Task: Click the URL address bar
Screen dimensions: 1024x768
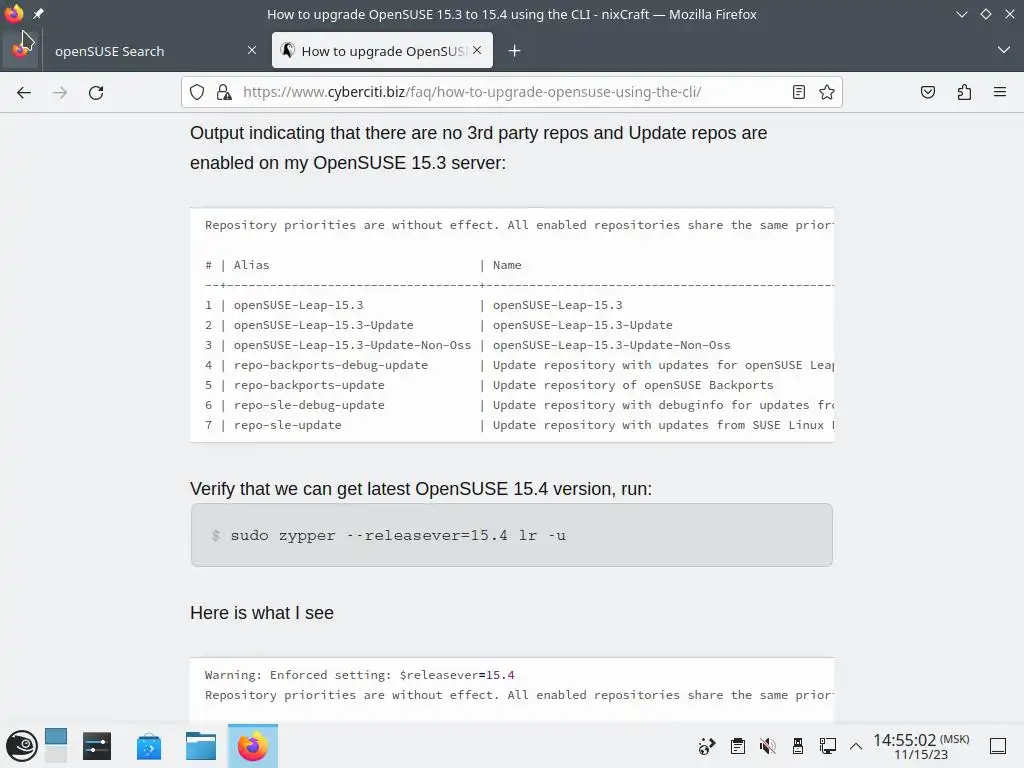Action: [x=512, y=92]
